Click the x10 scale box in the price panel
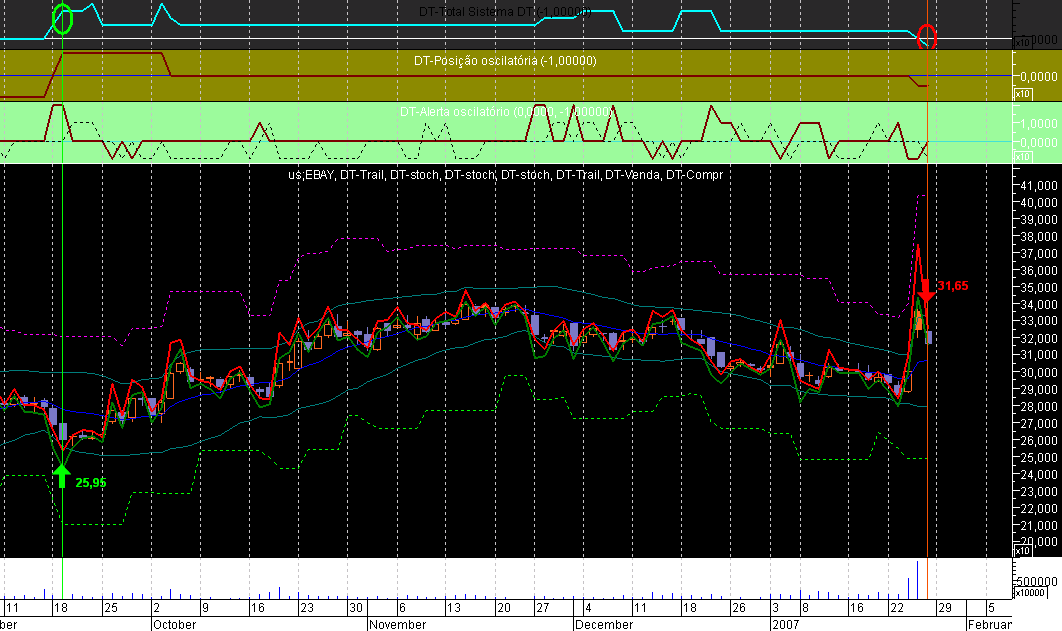The height and width of the screenshot is (631, 1062). pyautogui.click(x=1023, y=551)
